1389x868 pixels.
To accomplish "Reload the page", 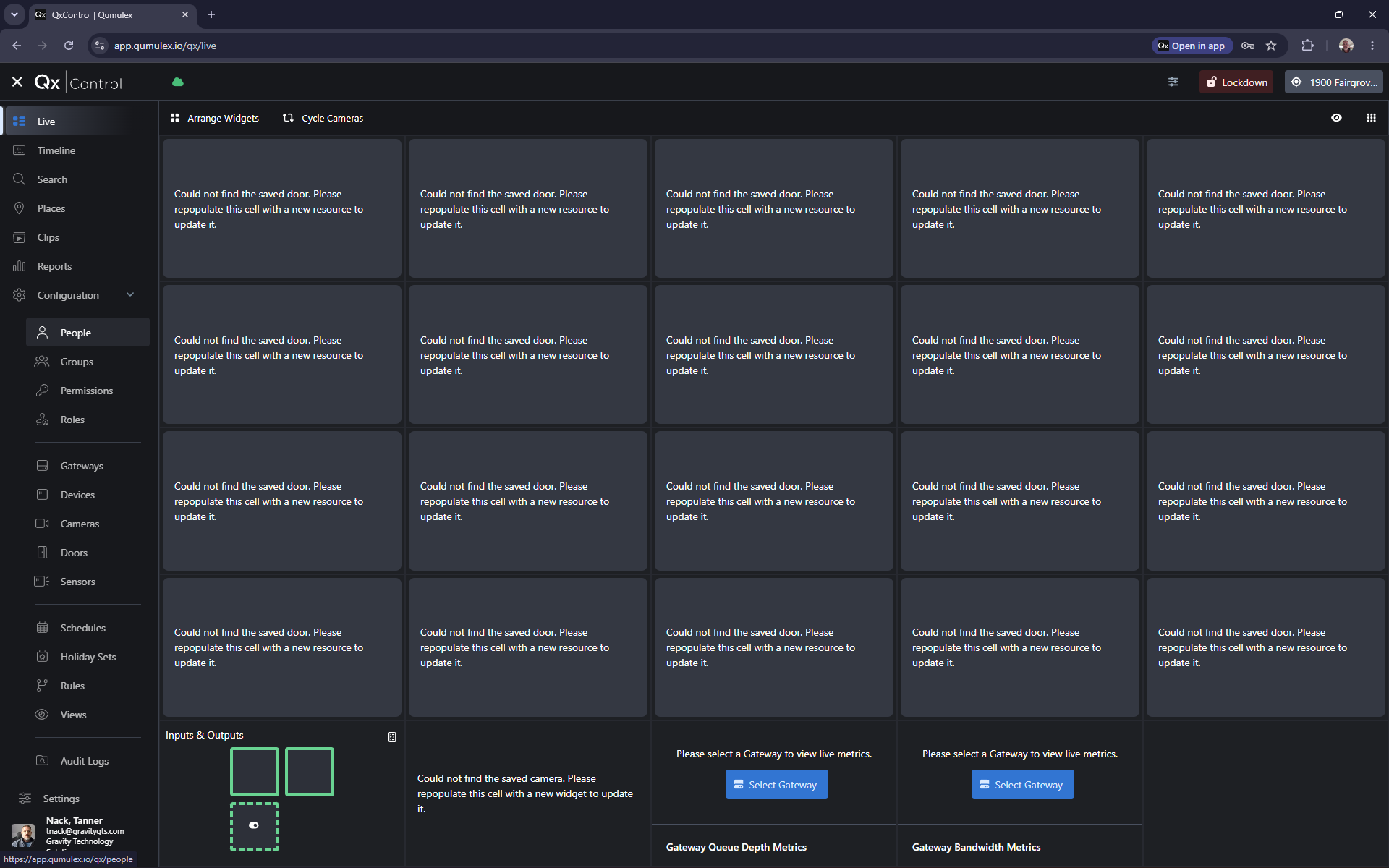I will tap(69, 46).
